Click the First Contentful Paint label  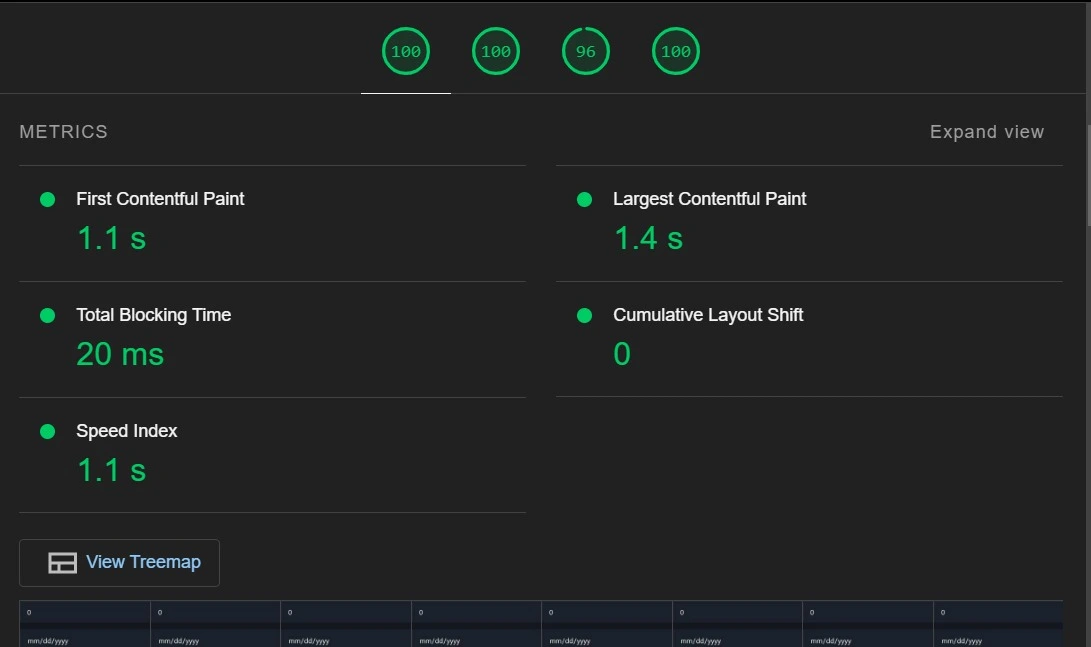[160, 199]
